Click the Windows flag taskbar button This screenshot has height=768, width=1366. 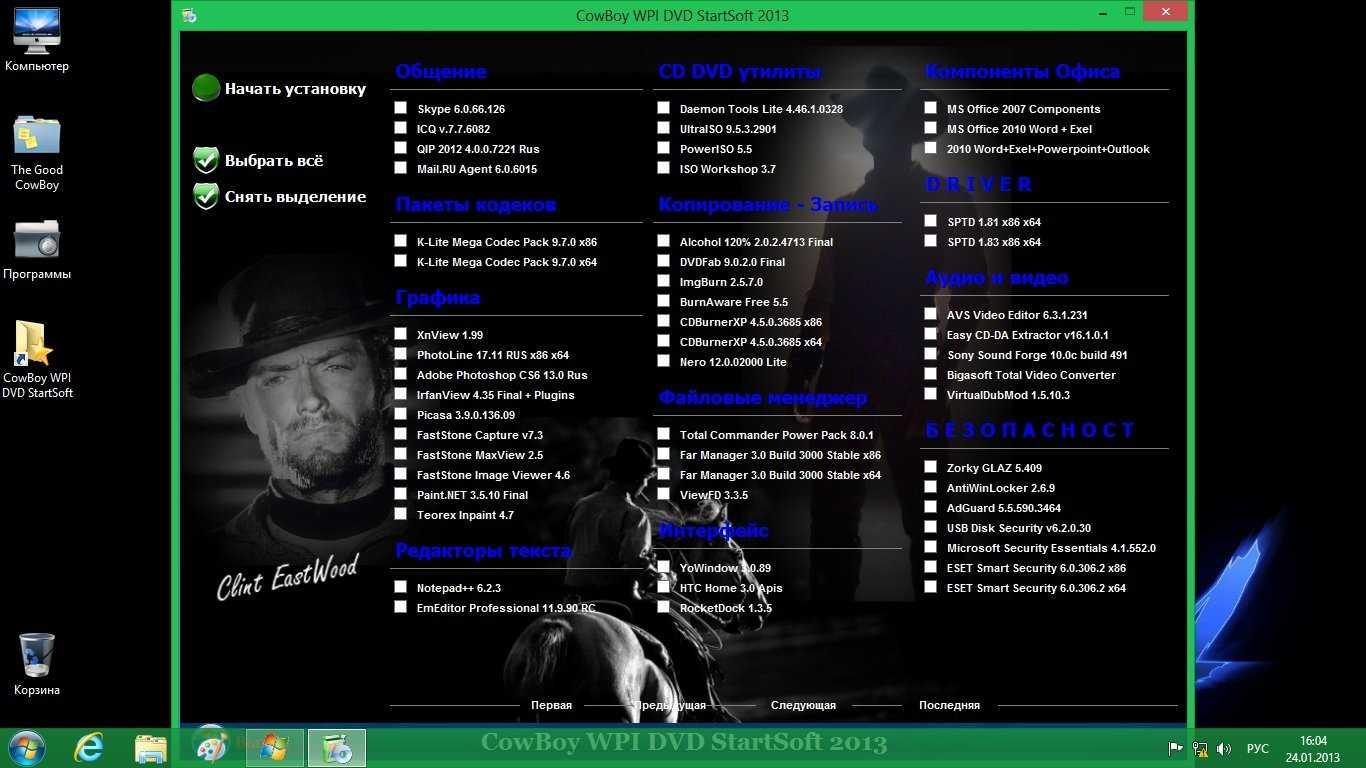tap(274, 747)
